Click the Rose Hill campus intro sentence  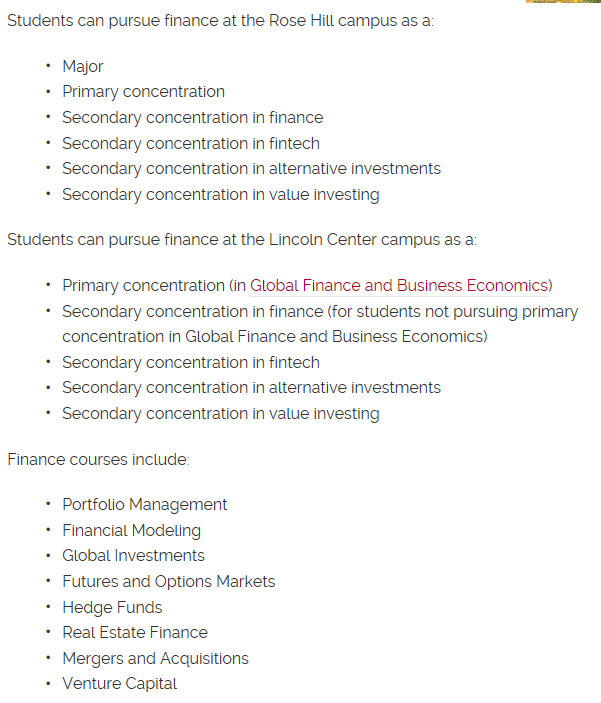pyautogui.click(x=220, y=21)
